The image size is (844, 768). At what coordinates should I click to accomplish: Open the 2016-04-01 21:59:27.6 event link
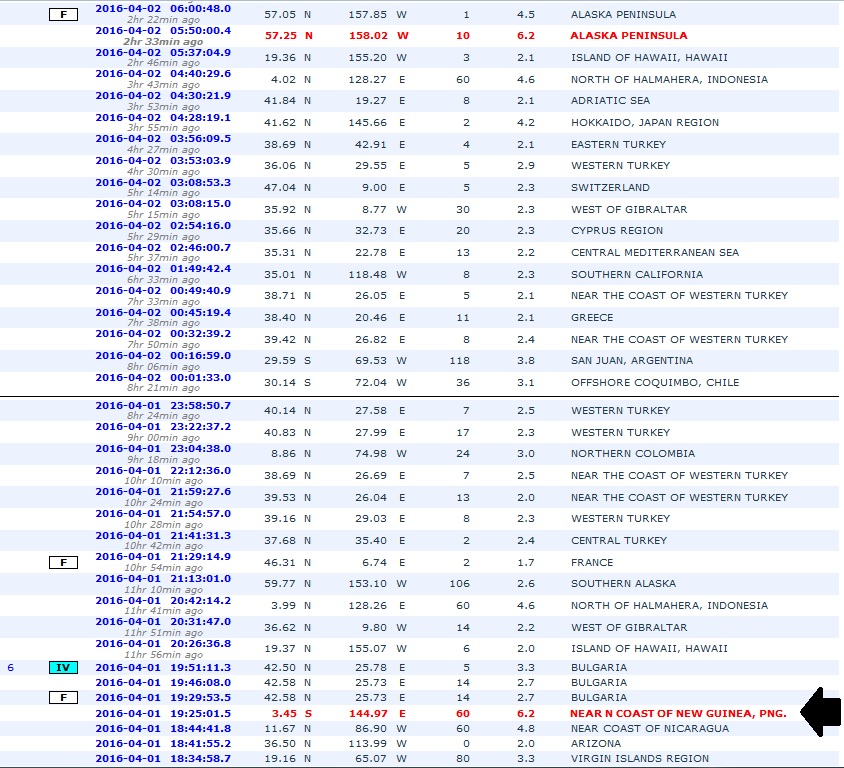[163, 491]
